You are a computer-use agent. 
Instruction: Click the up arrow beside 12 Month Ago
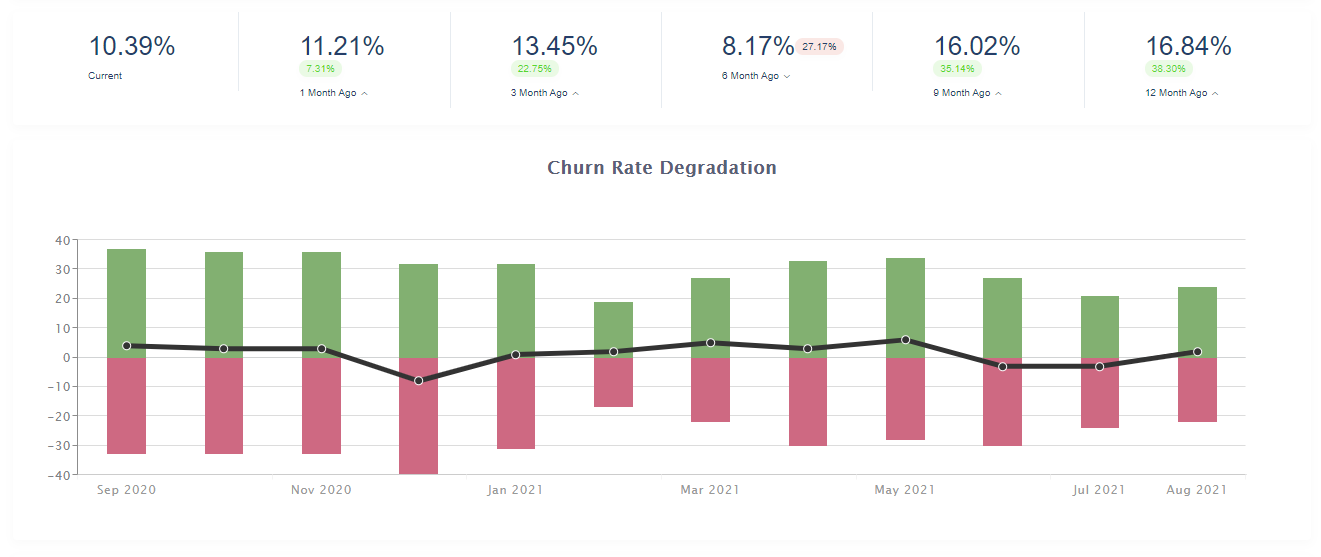[x=1215, y=93]
